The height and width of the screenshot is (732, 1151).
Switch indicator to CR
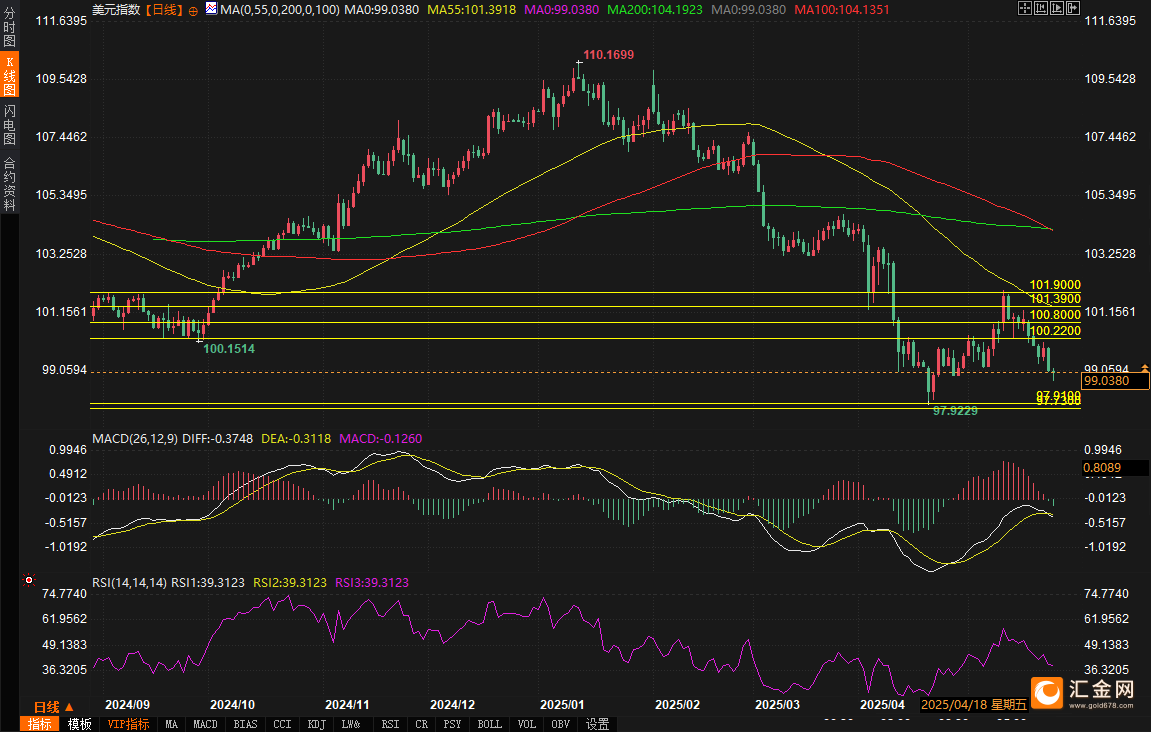[x=421, y=725]
